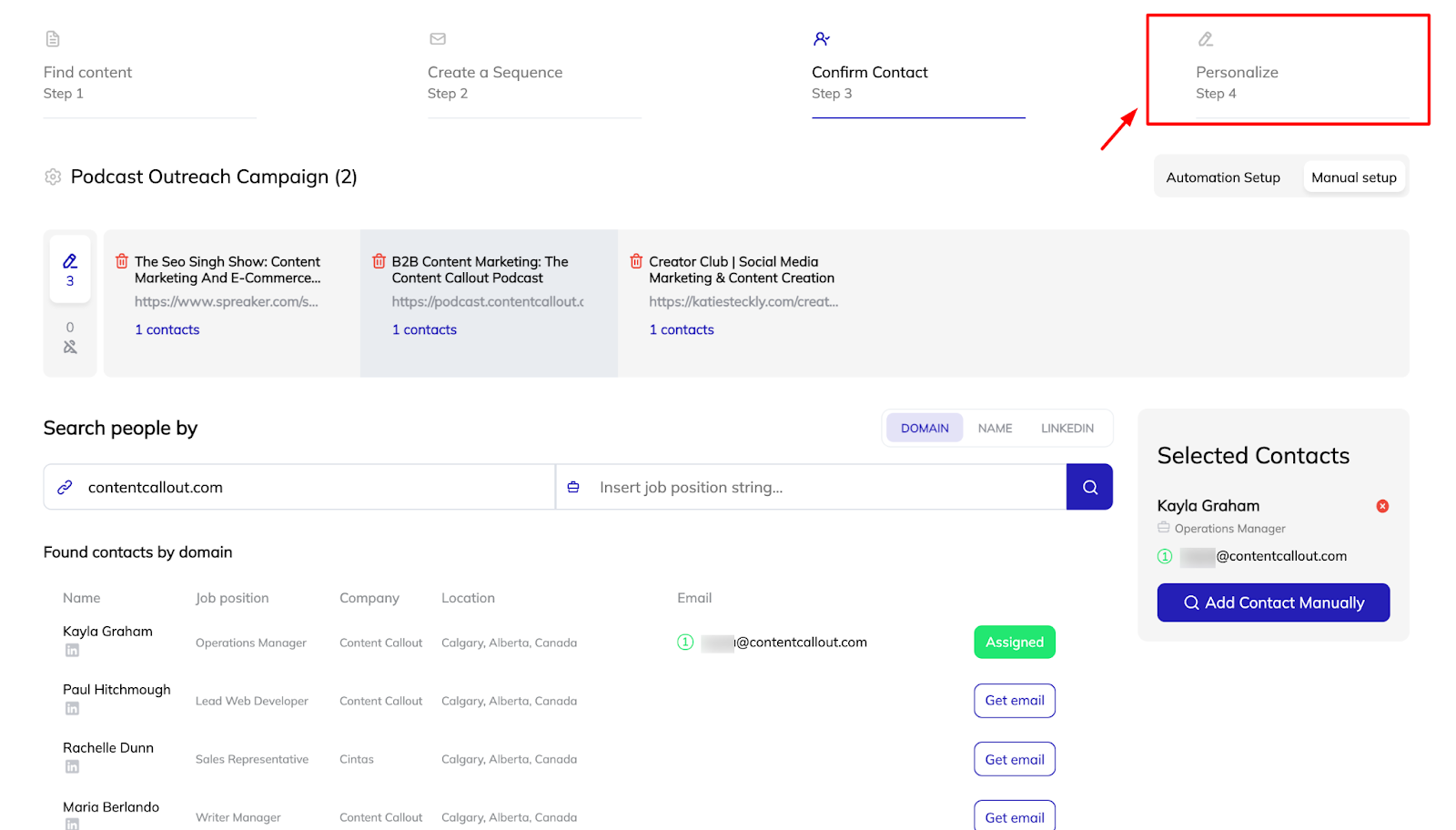Viewport: 1456px width, 830px height.
Task: Open 1 contacts link under Seo Singh Show
Action: [167, 329]
